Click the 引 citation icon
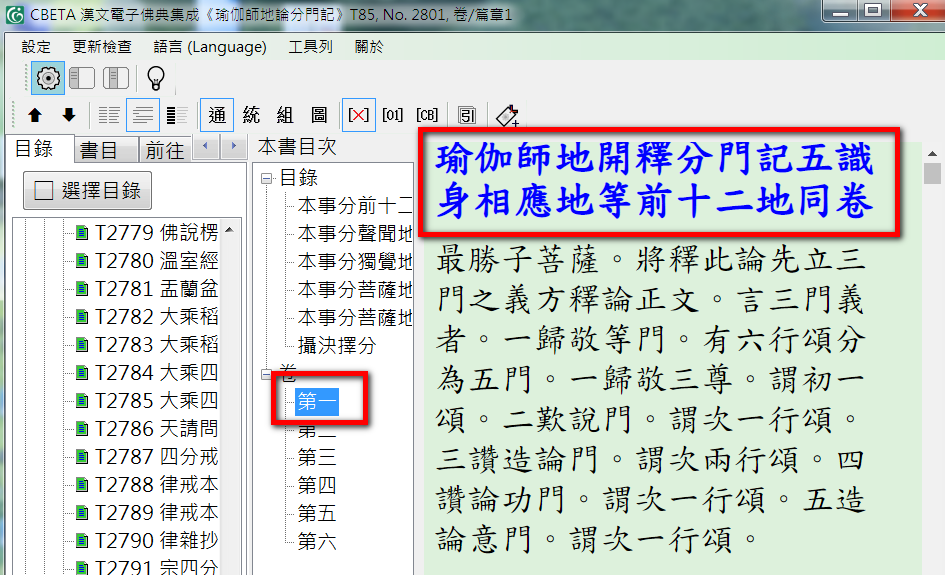 click(467, 115)
